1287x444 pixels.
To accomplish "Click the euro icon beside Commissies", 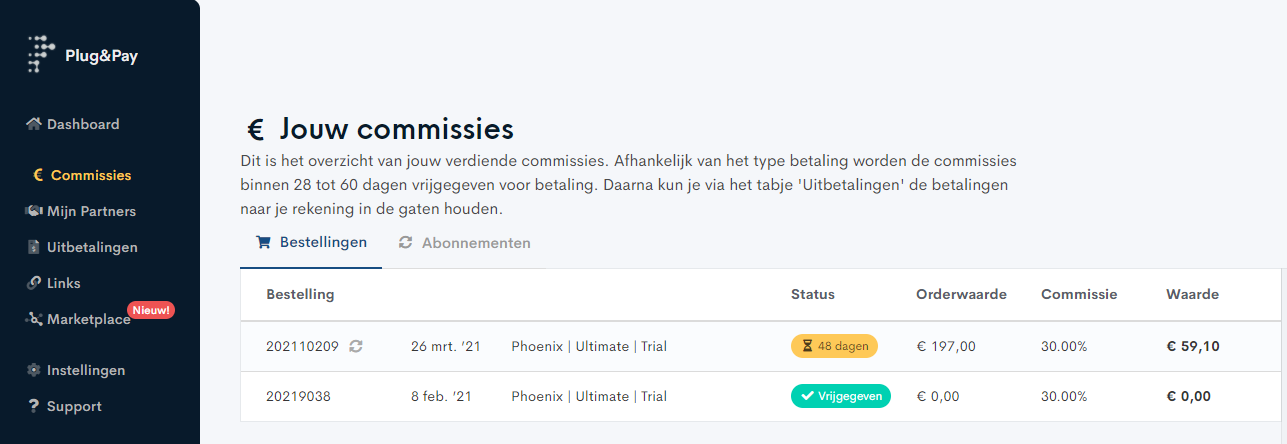I will [38, 175].
